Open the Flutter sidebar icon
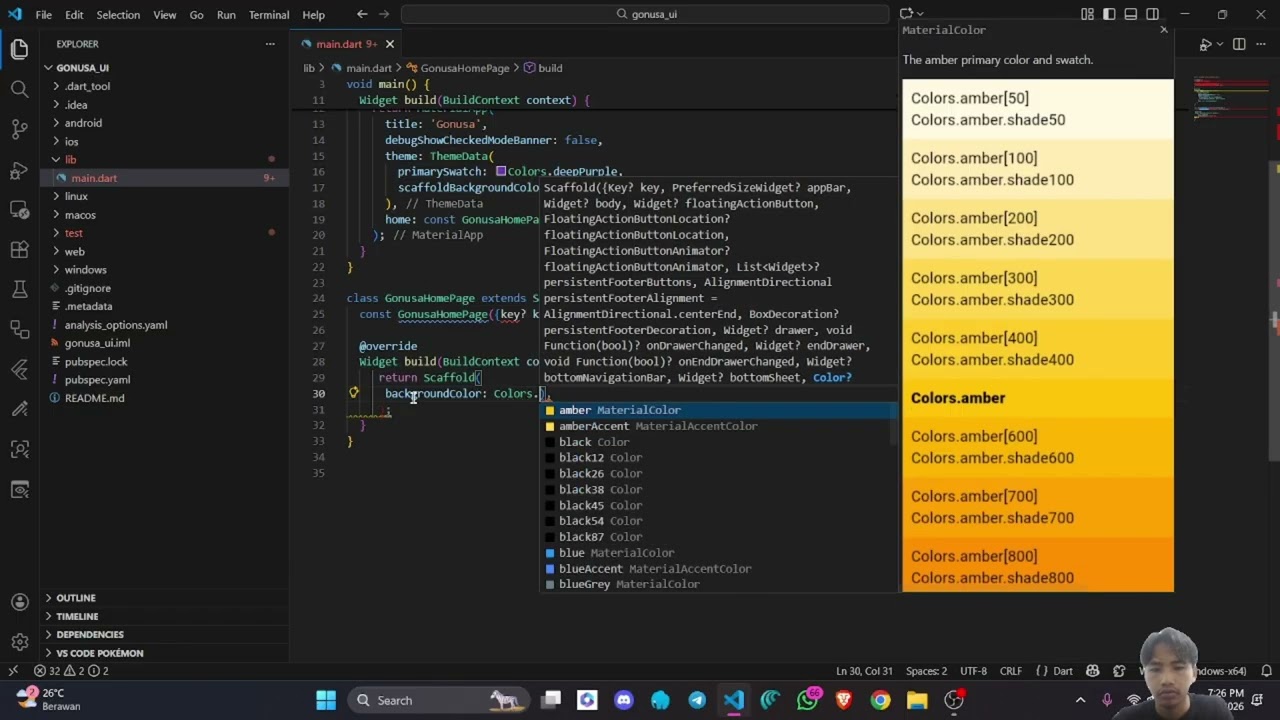The image size is (1280, 720). [x=19, y=369]
